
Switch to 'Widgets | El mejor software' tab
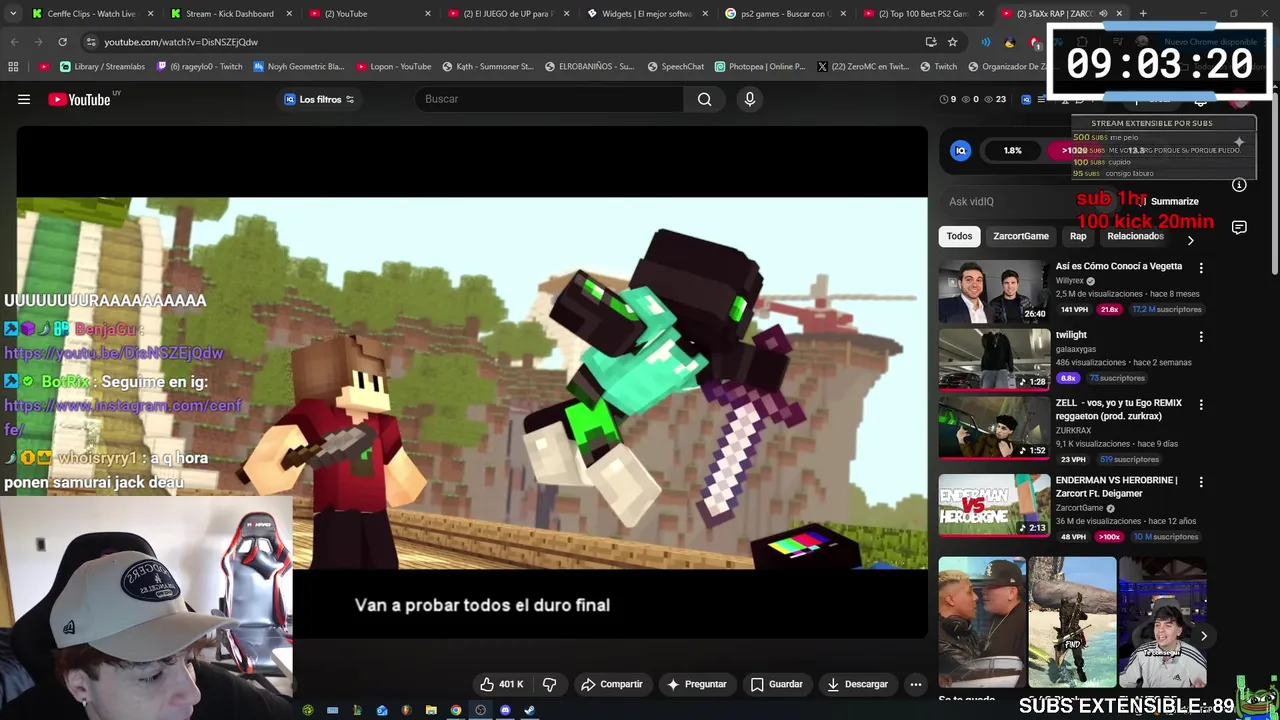646,14
